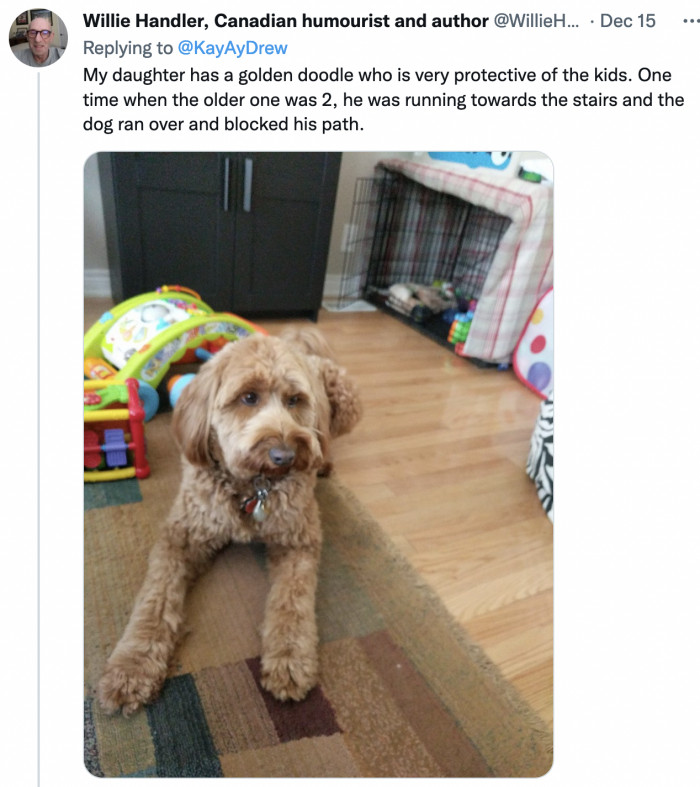
Task: Open the tweet's more options (three dots) menu
Action: (691, 21)
